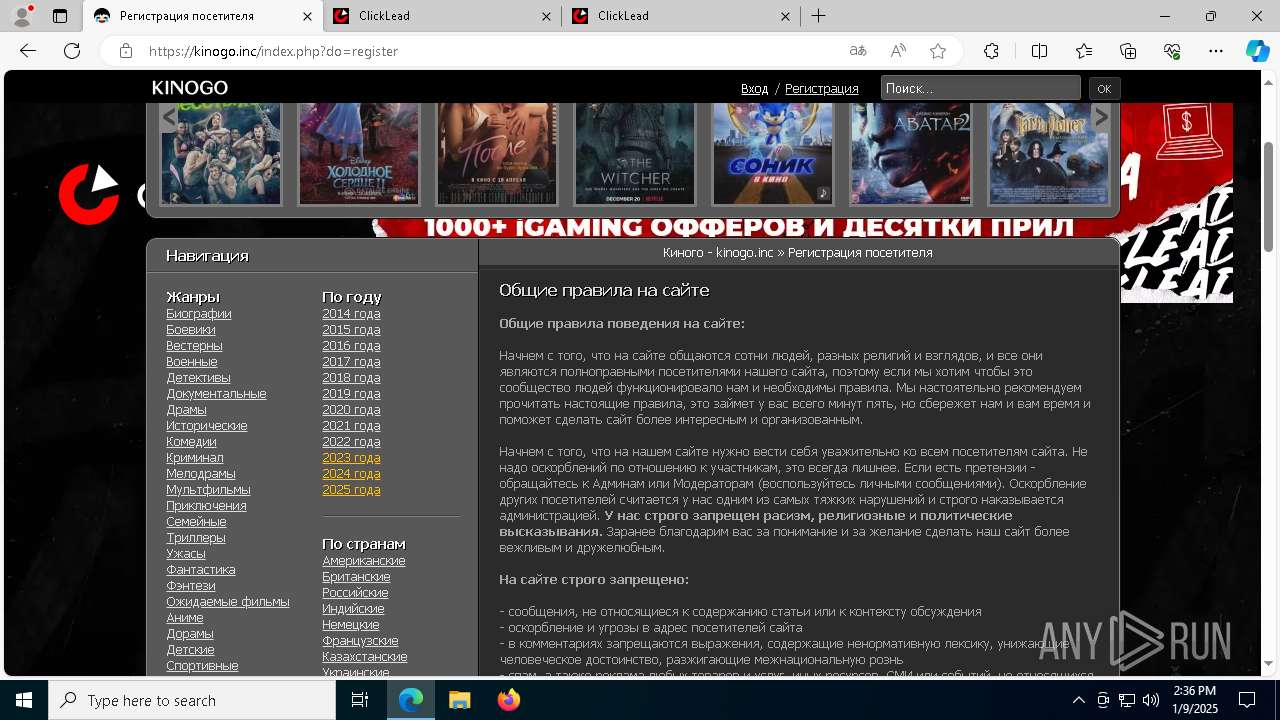Open the Американские country link
This screenshot has height=720, width=1280.
(x=364, y=561)
